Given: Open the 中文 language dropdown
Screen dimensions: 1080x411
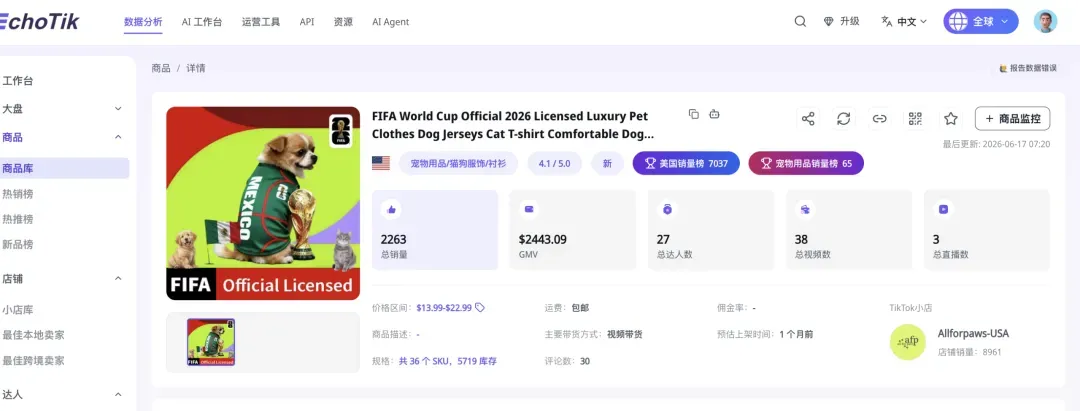Looking at the screenshot, I should click(x=904, y=21).
